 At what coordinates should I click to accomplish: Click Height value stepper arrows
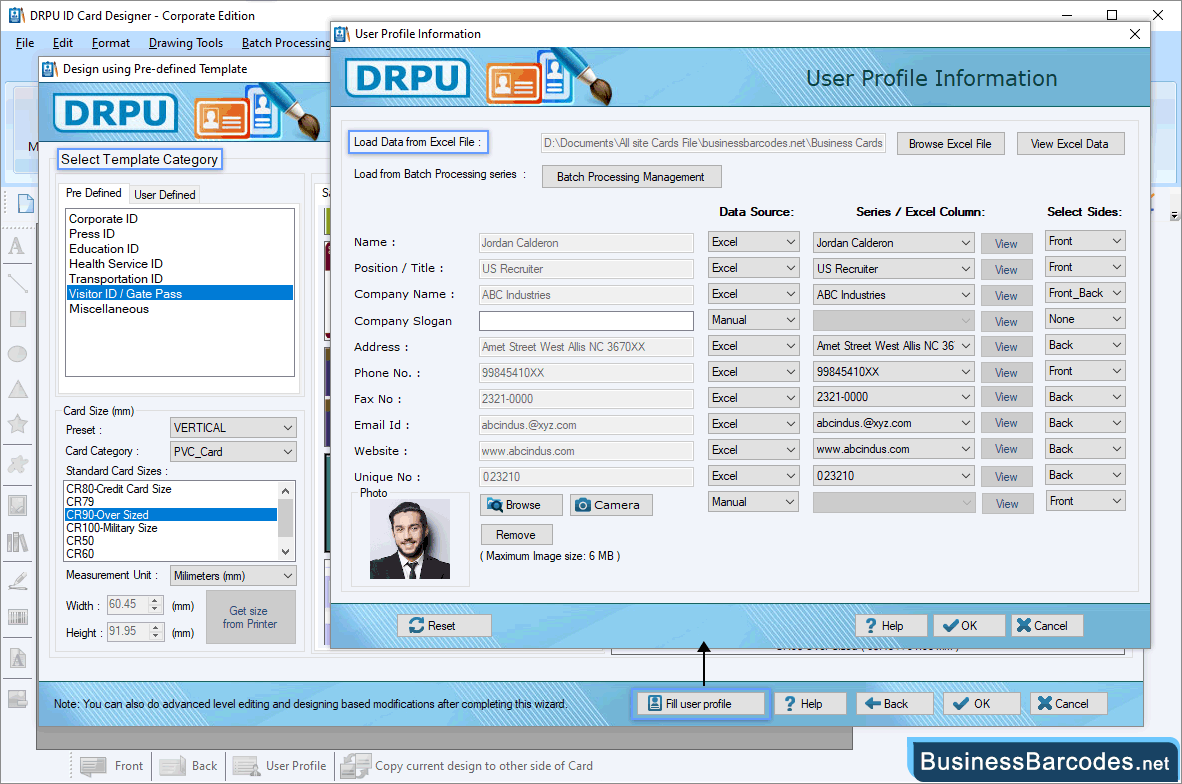[x=155, y=632]
